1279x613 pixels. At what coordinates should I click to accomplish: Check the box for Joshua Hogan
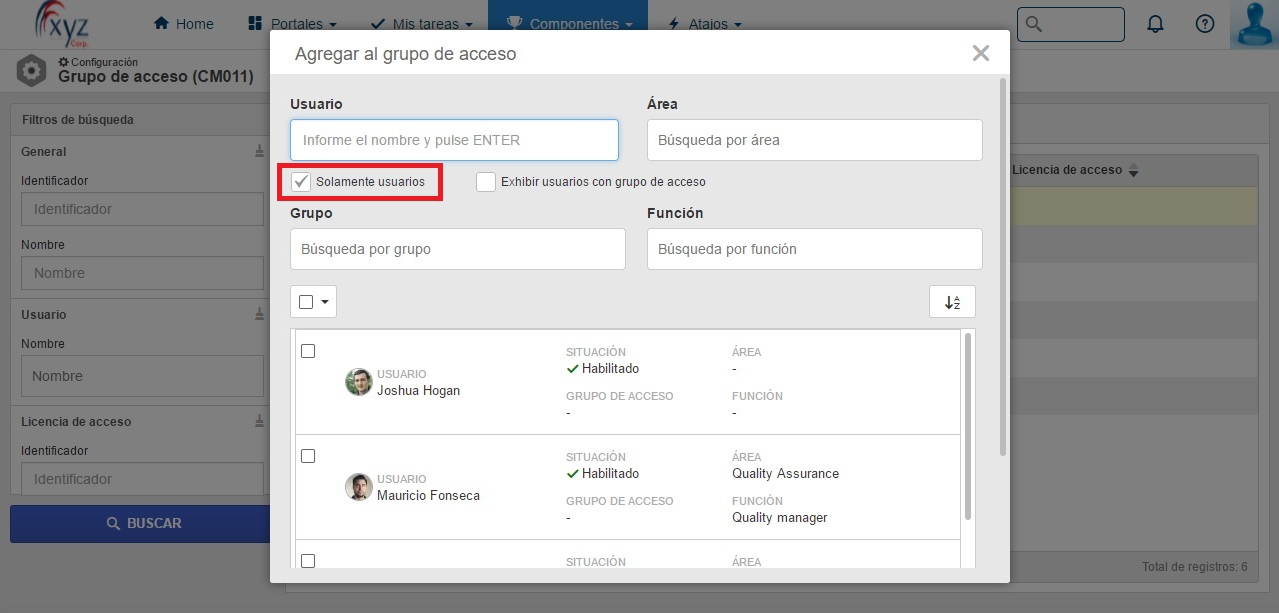(x=308, y=351)
